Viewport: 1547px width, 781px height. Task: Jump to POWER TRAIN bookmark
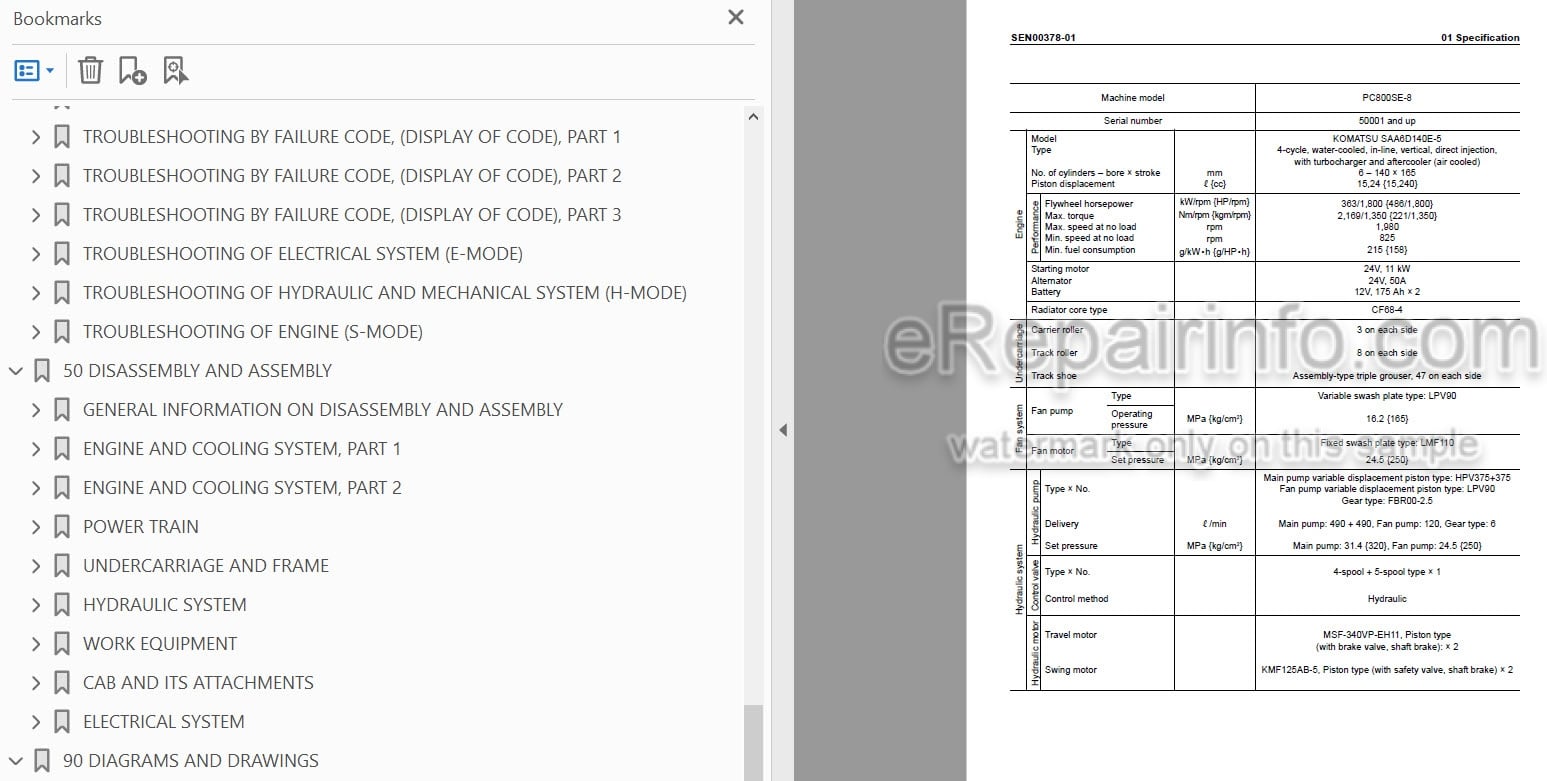pos(141,527)
